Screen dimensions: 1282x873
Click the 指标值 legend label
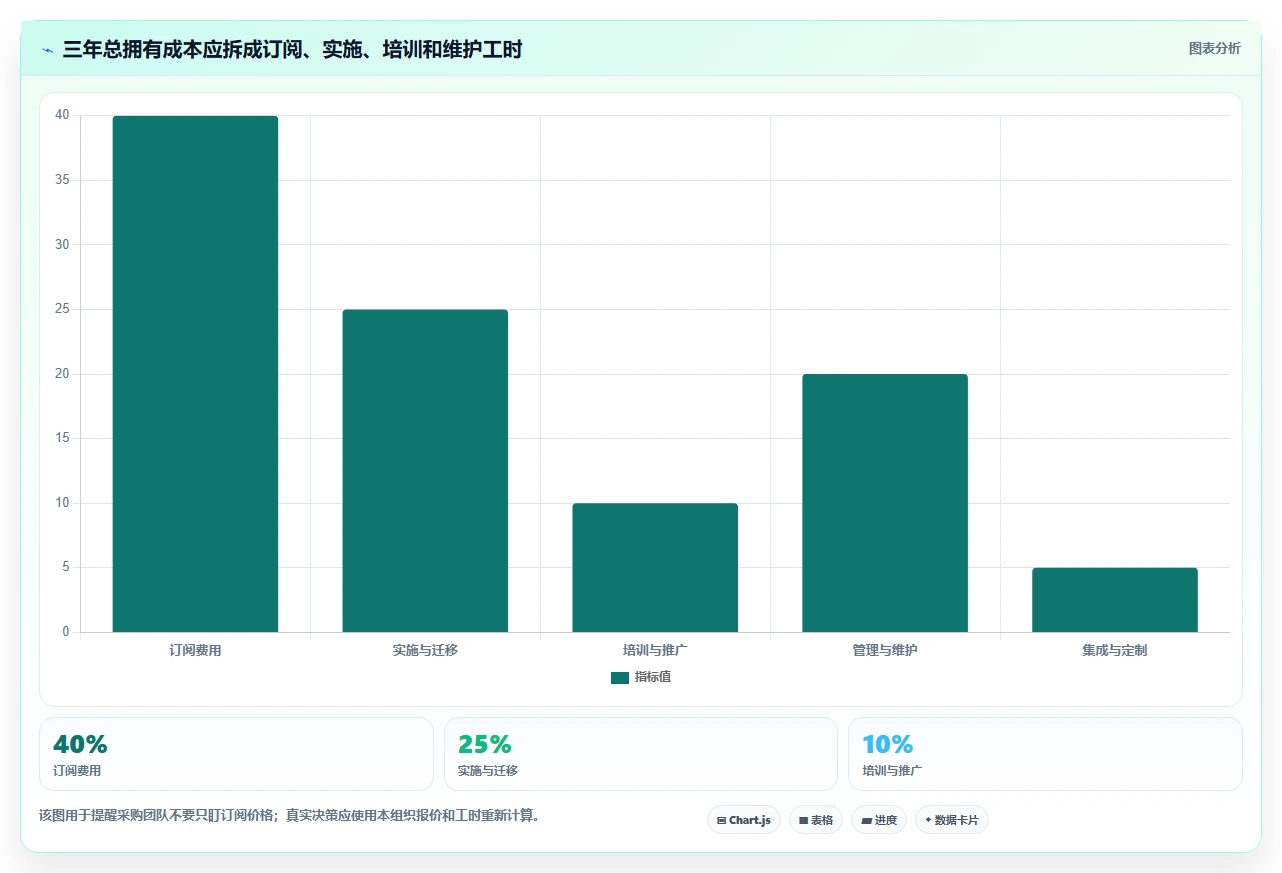pos(652,677)
